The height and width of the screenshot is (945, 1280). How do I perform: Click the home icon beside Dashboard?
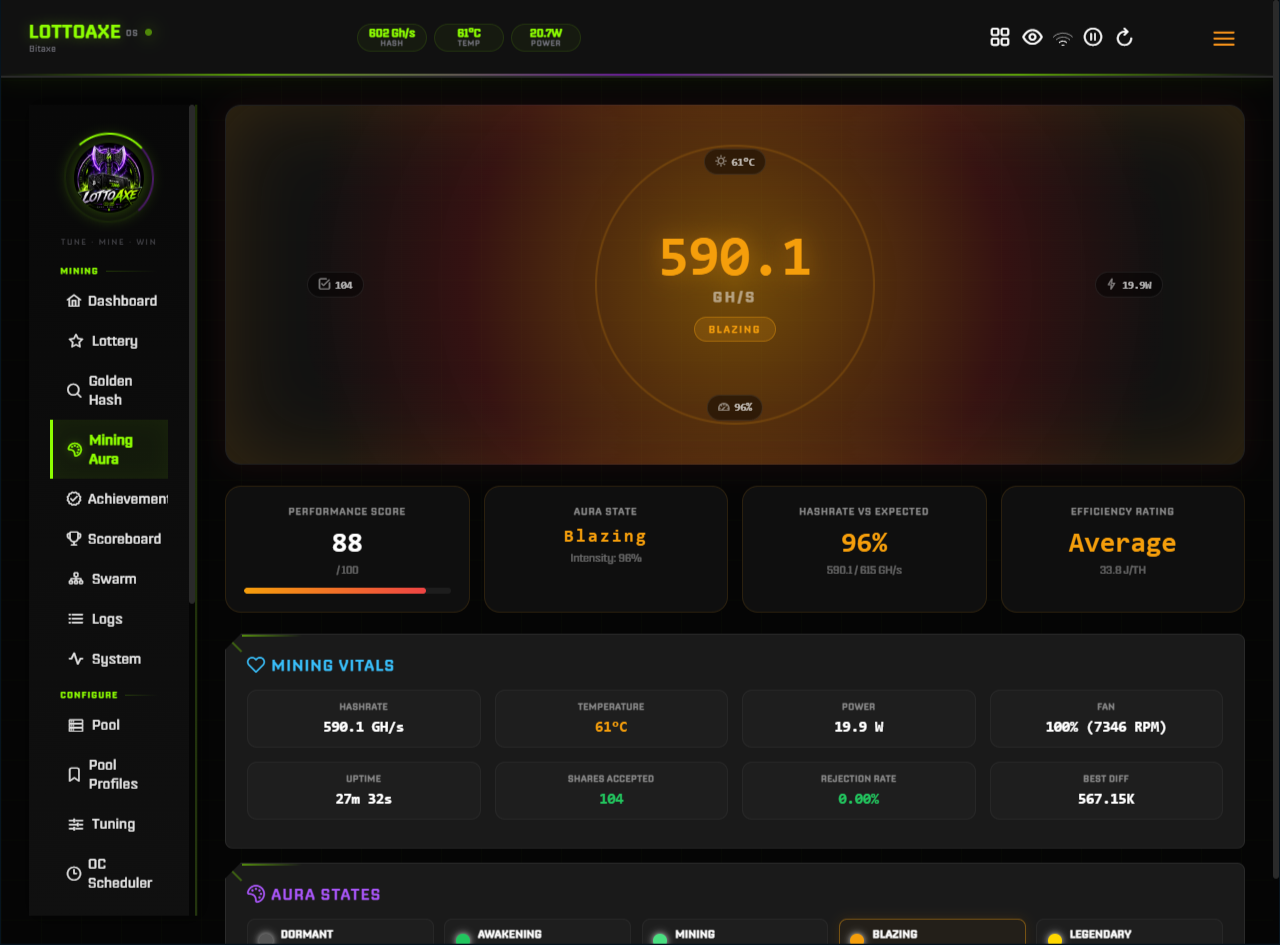pyautogui.click(x=74, y=301)
